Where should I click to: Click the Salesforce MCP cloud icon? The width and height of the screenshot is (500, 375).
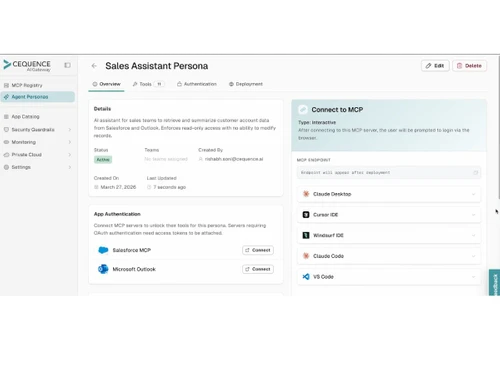tap(103, 250)
